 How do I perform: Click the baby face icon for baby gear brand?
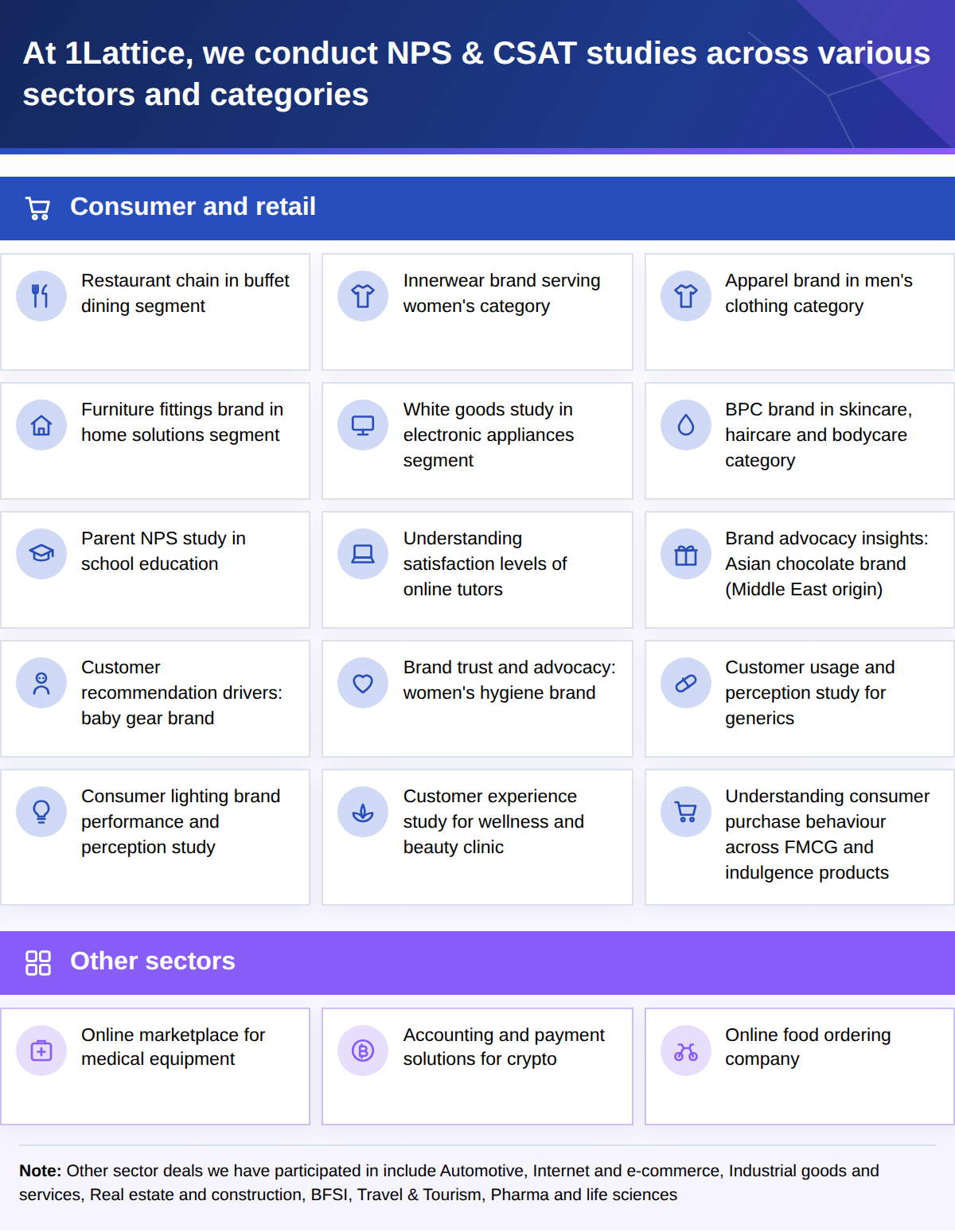pos(41,683)
